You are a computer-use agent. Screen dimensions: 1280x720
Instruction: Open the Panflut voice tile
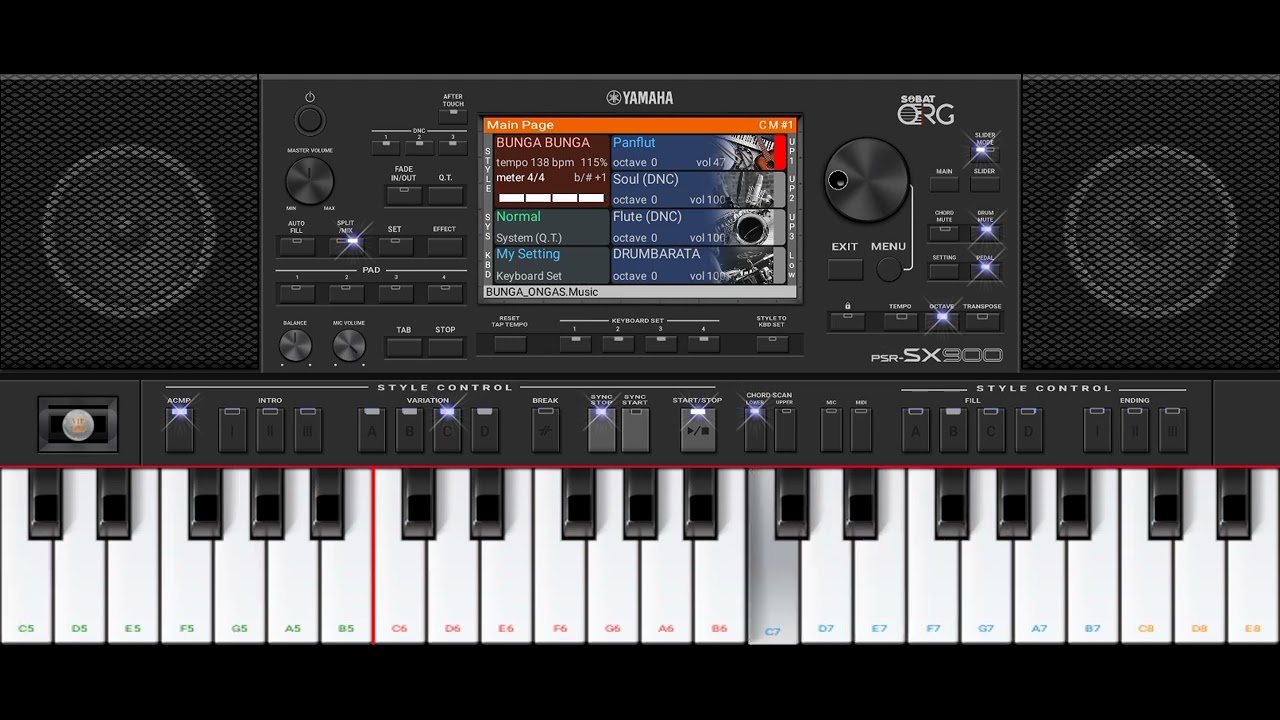tap(699, 152)
